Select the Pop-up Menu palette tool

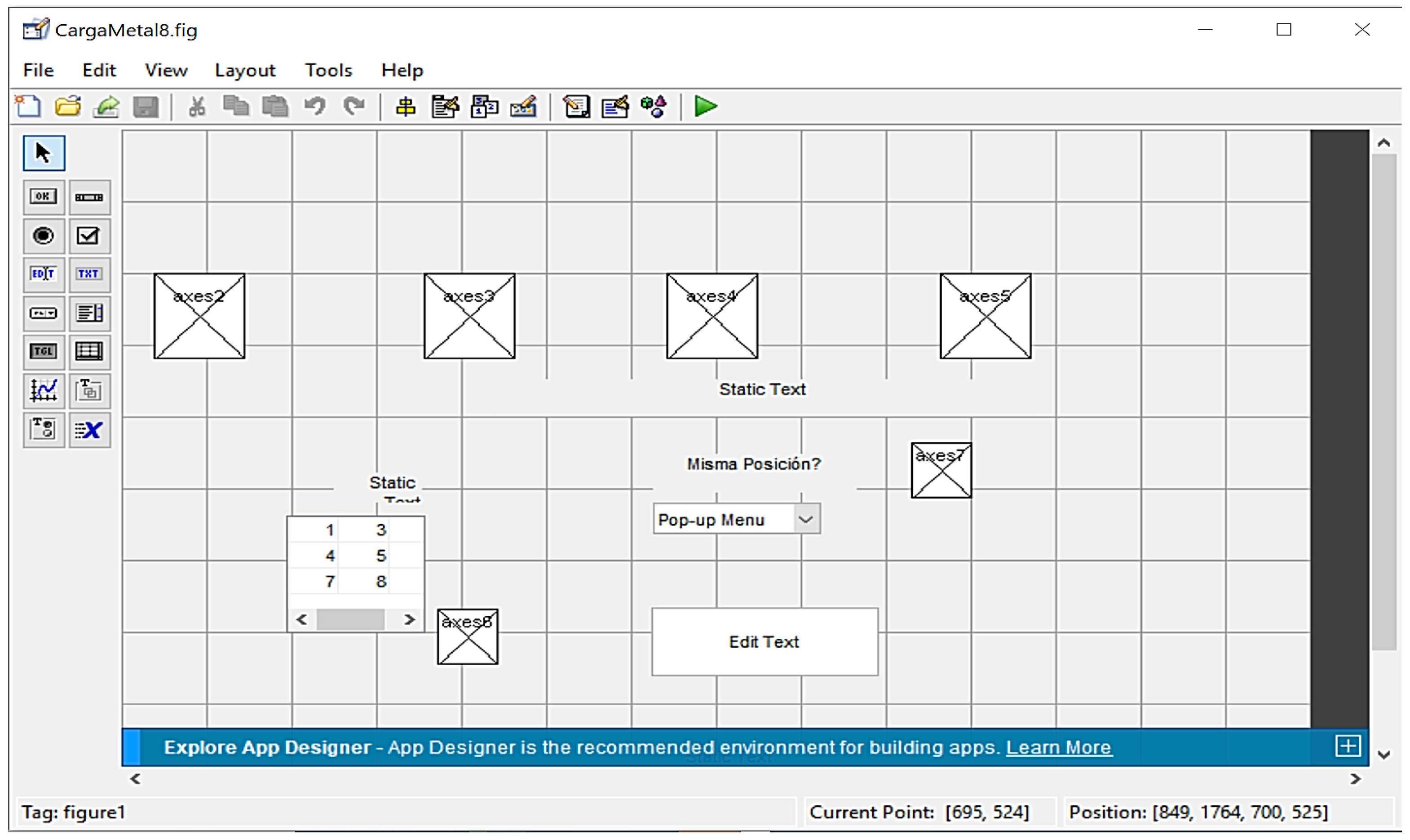click(43, 313)
